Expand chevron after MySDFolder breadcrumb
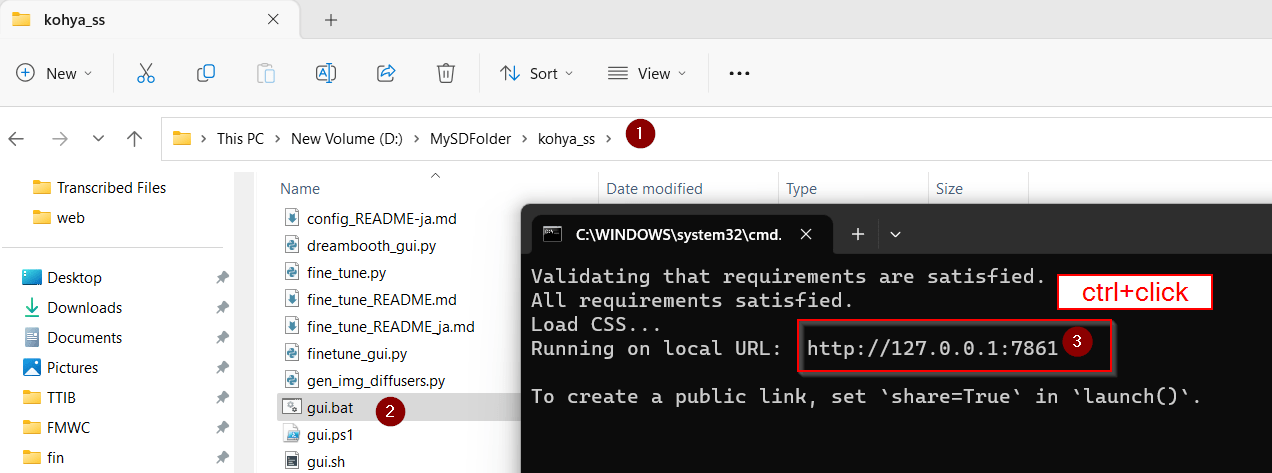 tap(524, 139)
